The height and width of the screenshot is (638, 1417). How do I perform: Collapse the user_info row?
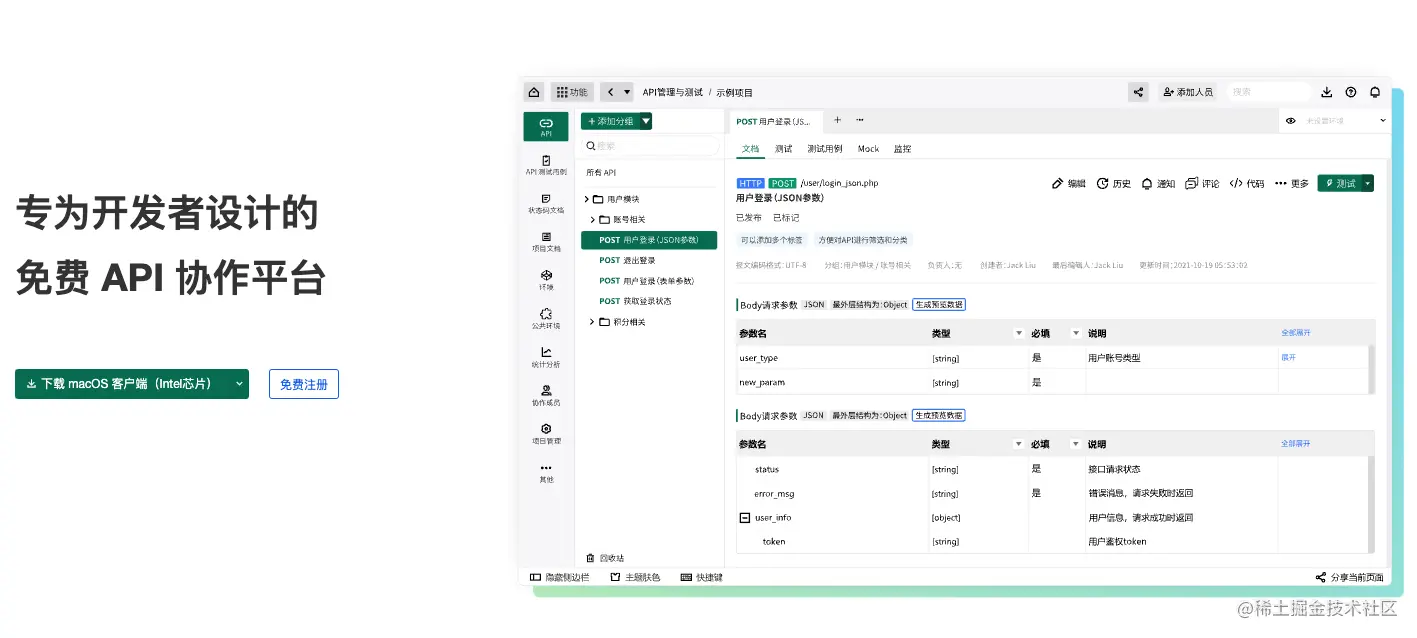pos(744,518)
